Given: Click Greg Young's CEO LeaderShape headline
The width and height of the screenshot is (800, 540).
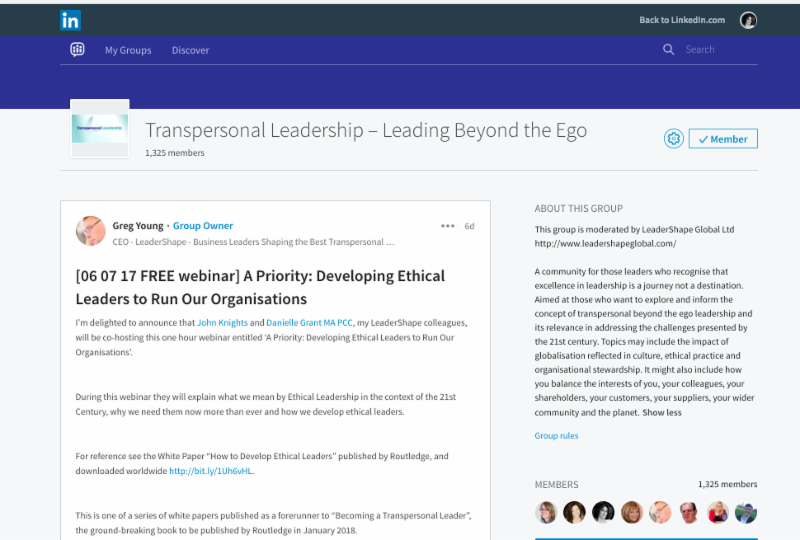Looking at the screenshot, I should tap(254, 242).
